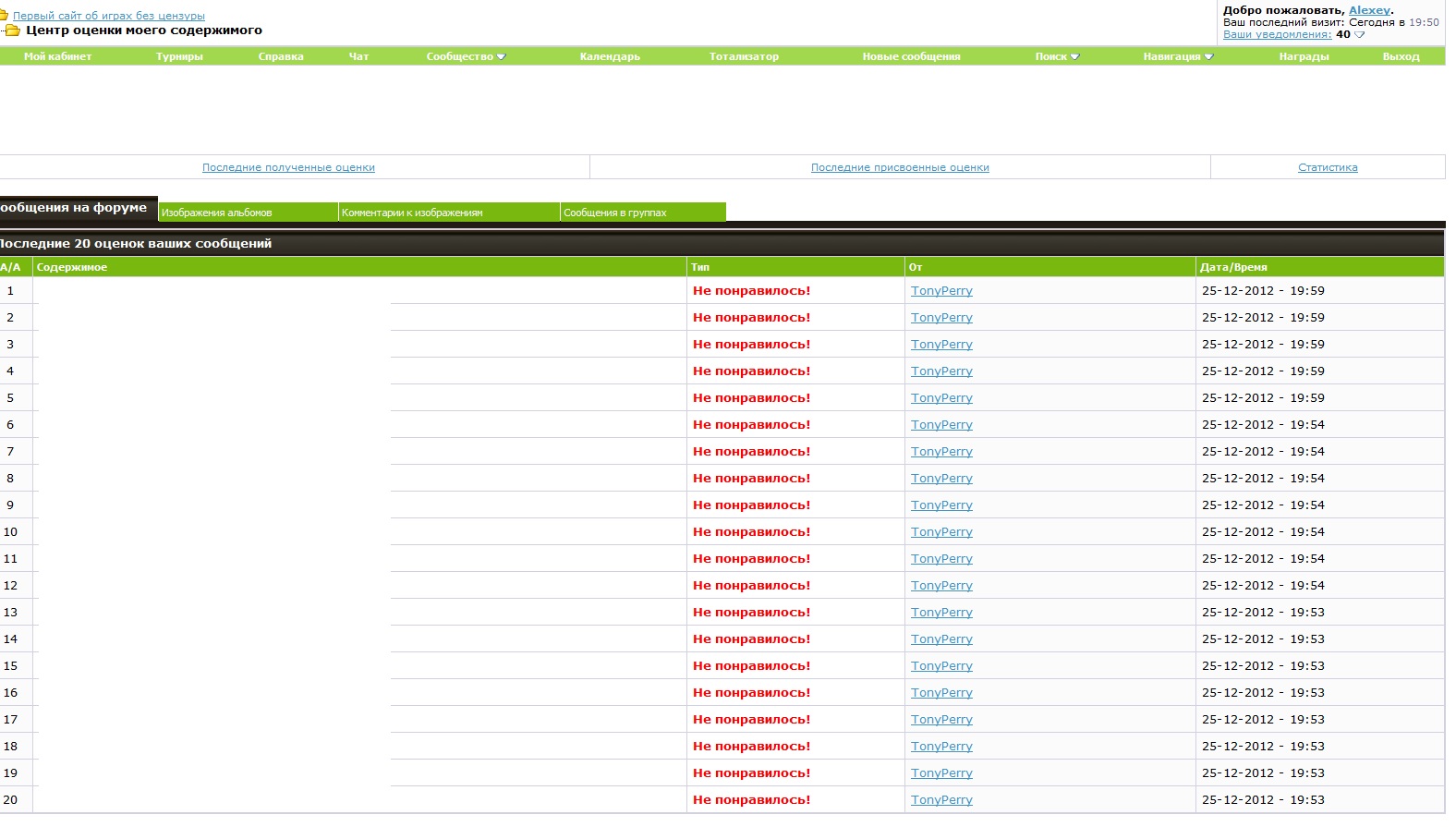Go to Мой кабинет in the navigation bar
This screenshot has width=1456, height=827.
pyautogui.click(x=57, y=57)
